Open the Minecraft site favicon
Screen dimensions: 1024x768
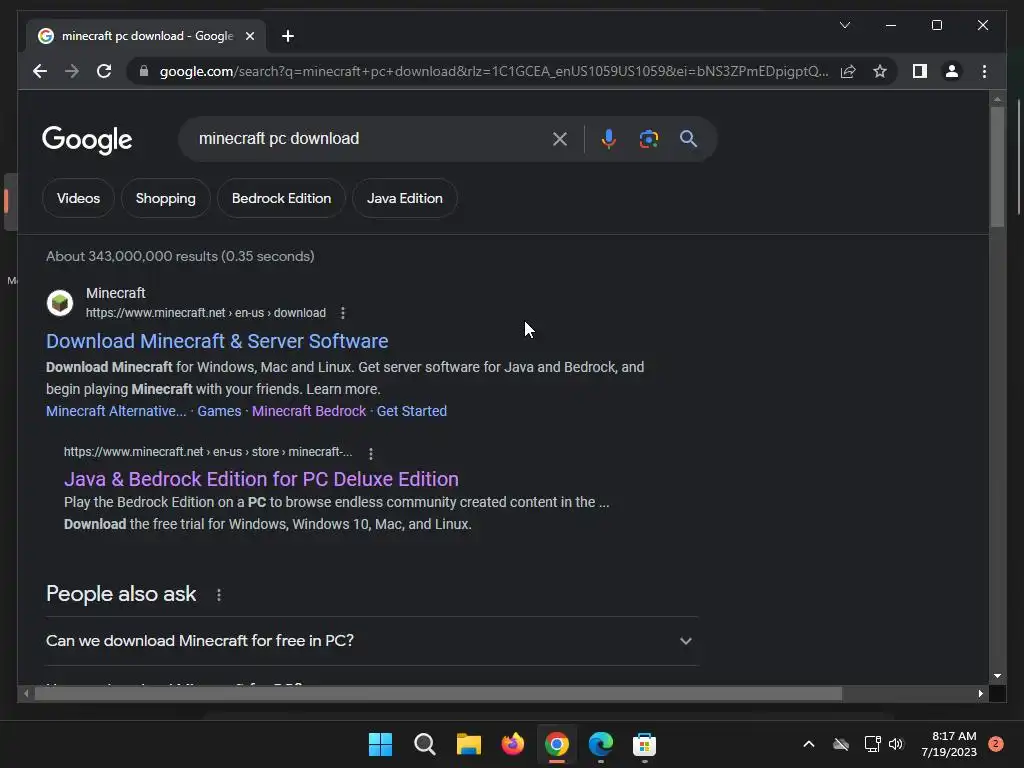click(x=60, y=303)
